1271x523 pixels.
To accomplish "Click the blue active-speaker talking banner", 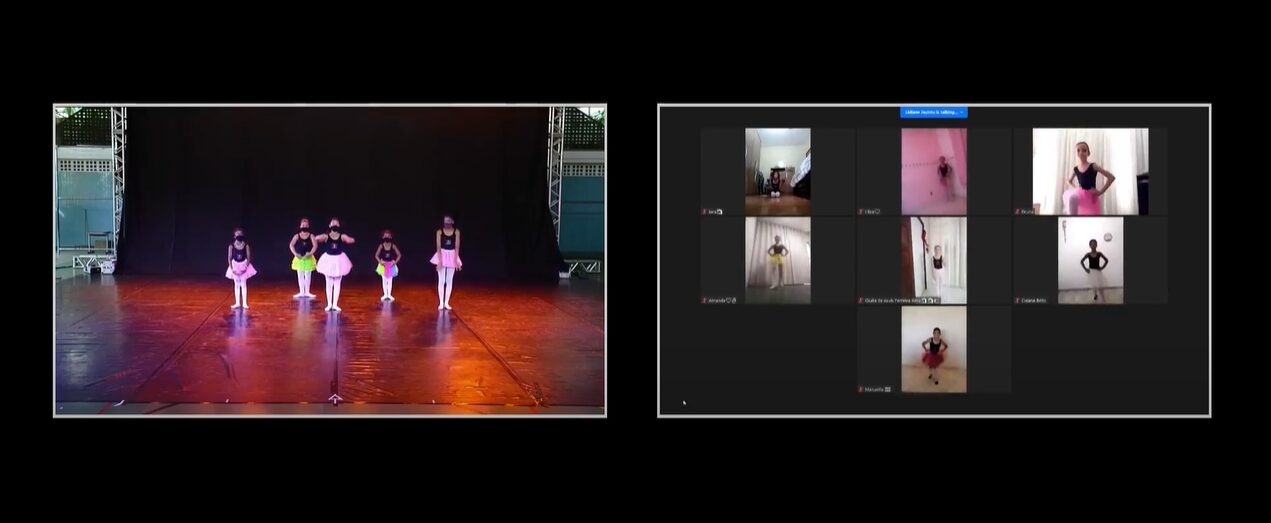I will (934, 112).
